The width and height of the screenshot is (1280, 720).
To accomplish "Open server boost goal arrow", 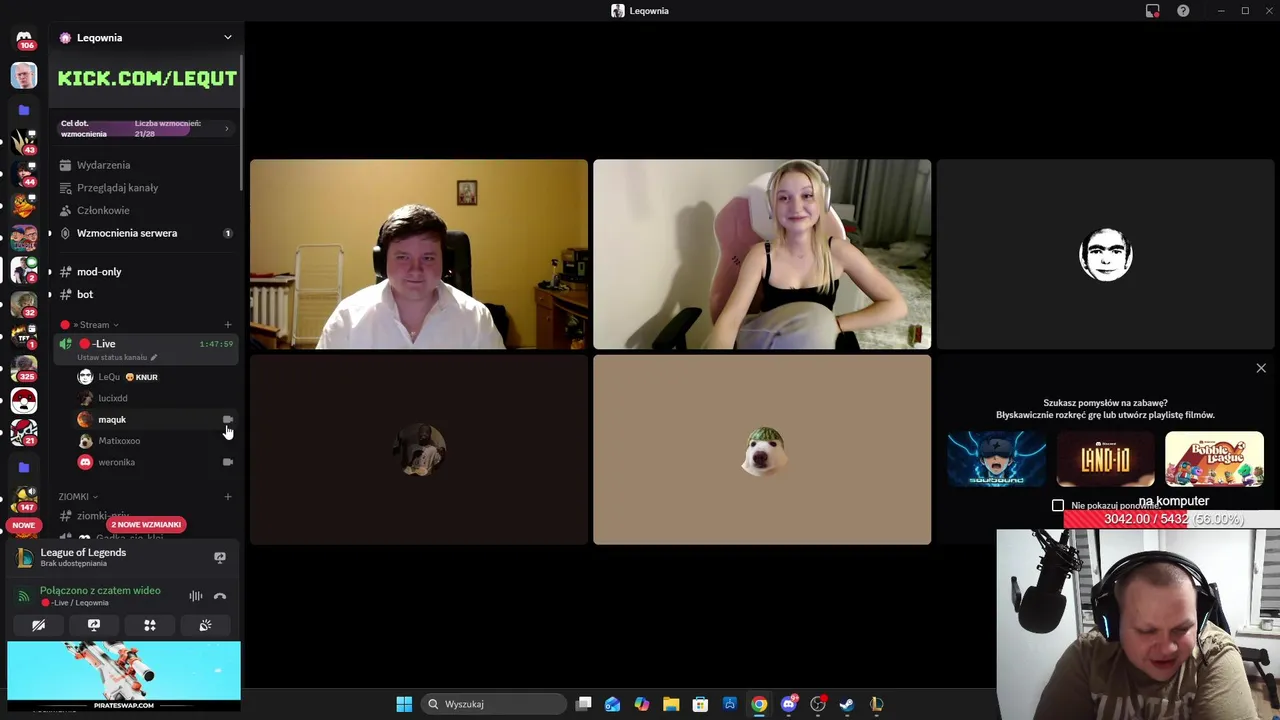I will 226,129.
